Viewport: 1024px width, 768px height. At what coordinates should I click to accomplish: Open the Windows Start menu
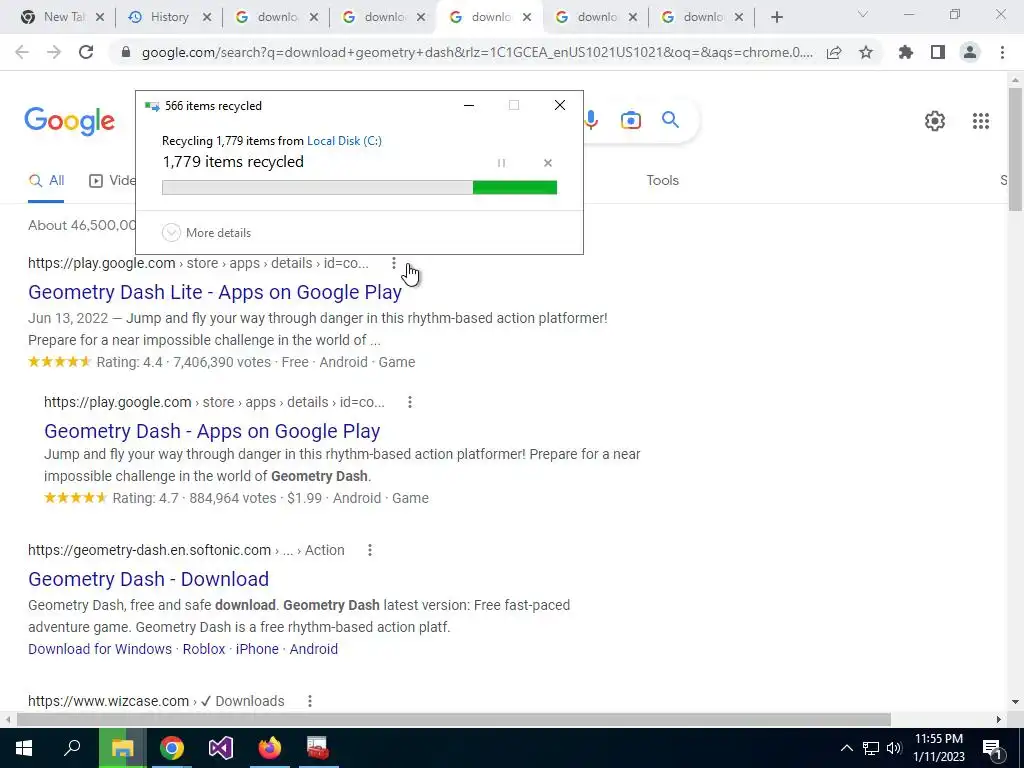(x=24, y=748)
